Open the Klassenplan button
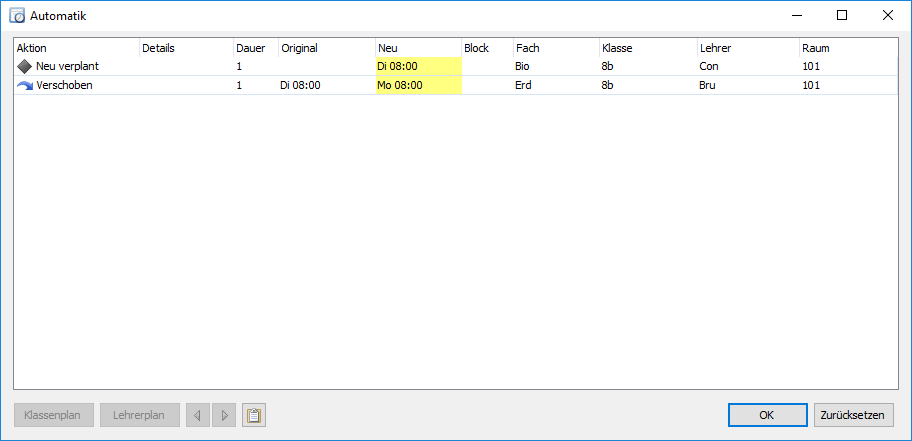 pos(54,415)
